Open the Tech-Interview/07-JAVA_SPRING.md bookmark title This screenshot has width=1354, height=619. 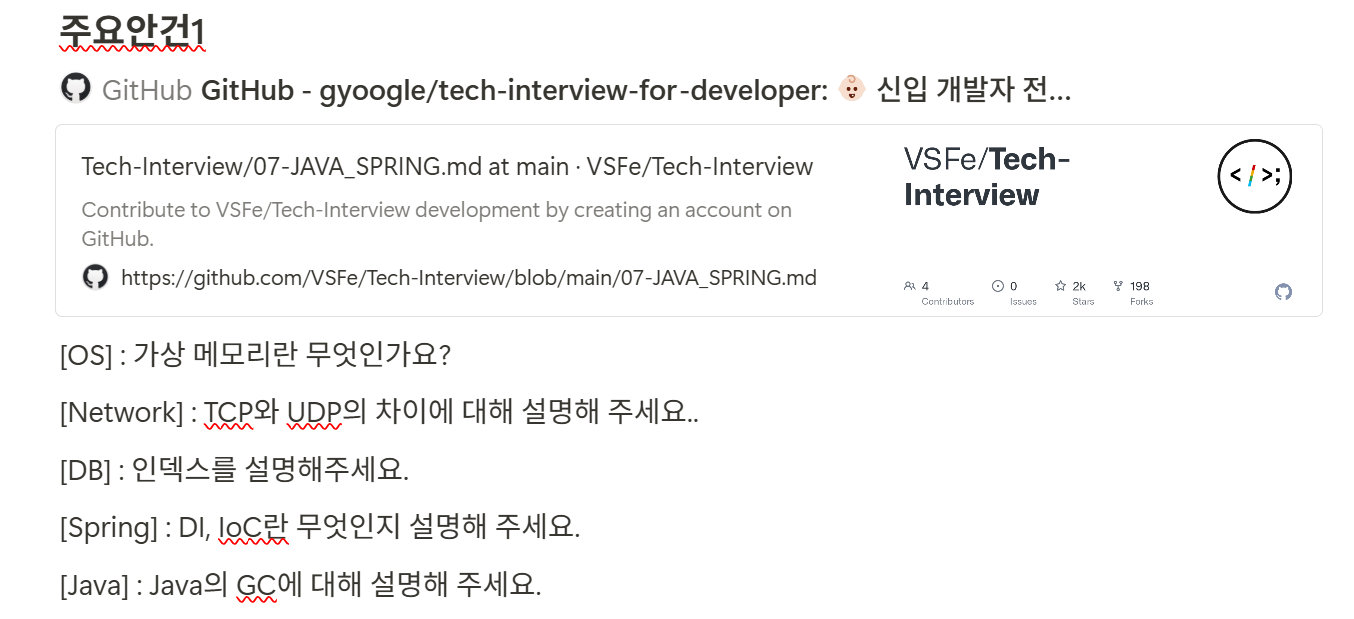pyautogui.click(x=447, y=167)
